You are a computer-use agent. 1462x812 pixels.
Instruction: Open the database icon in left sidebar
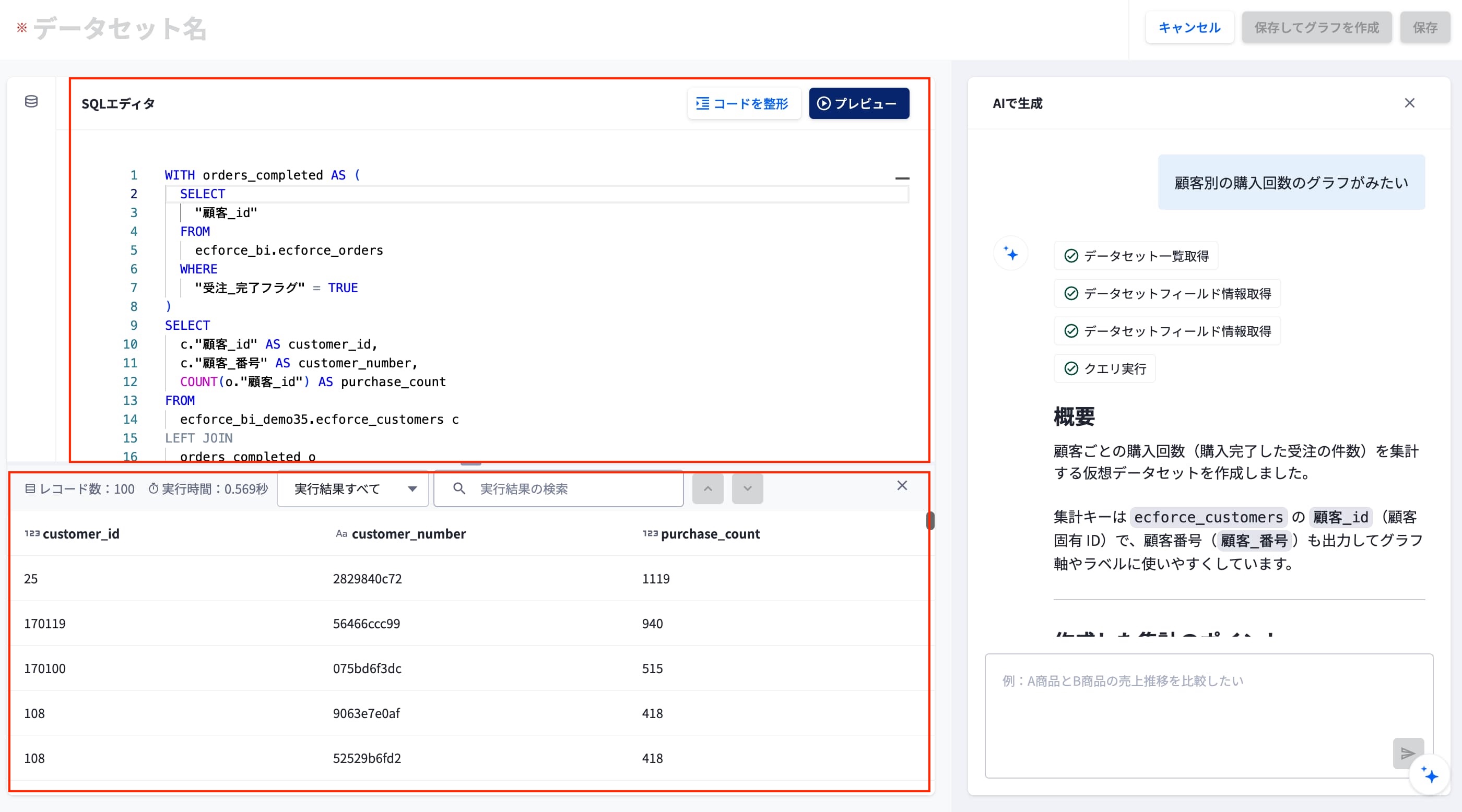(31, 101)
